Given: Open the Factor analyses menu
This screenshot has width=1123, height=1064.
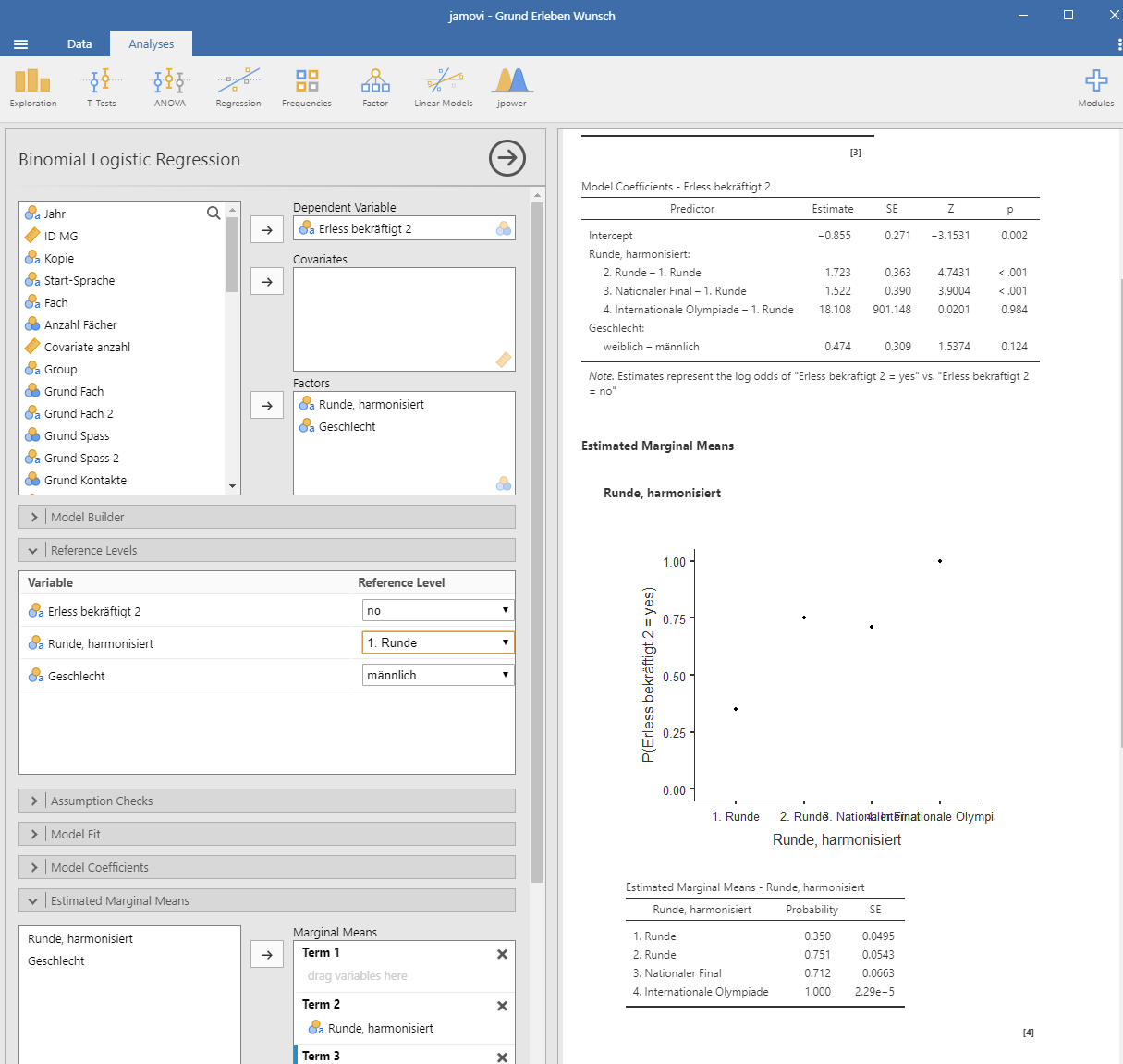Looking at the screenshot, I should coord(375,88).
